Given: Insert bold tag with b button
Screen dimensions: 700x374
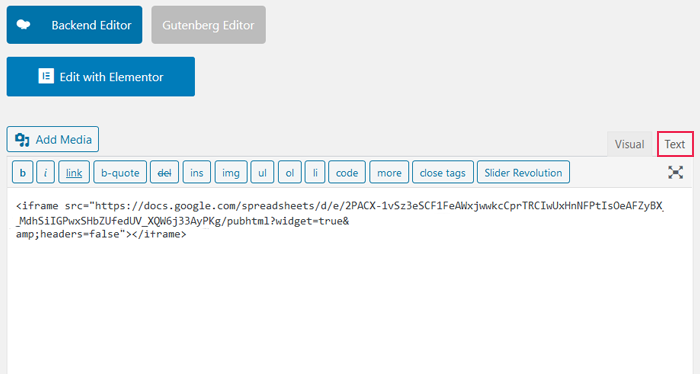Looking at the screenshot, I should [x=22, y=172].
